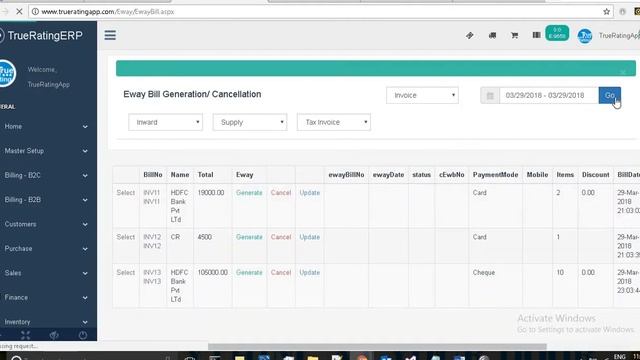Open the Inward dropdown

[165, 122]
